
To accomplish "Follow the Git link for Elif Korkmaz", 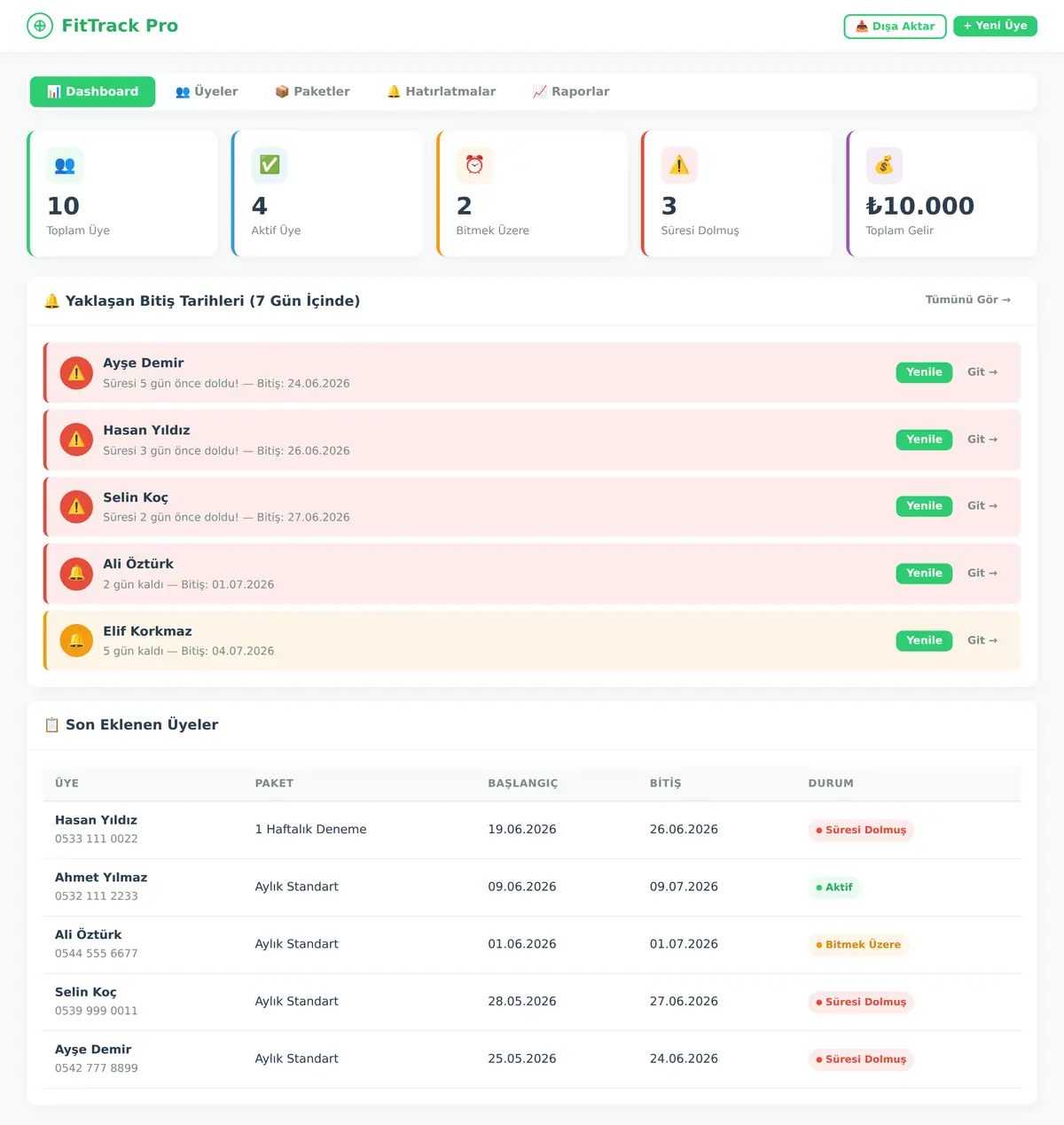I will 982,641.
